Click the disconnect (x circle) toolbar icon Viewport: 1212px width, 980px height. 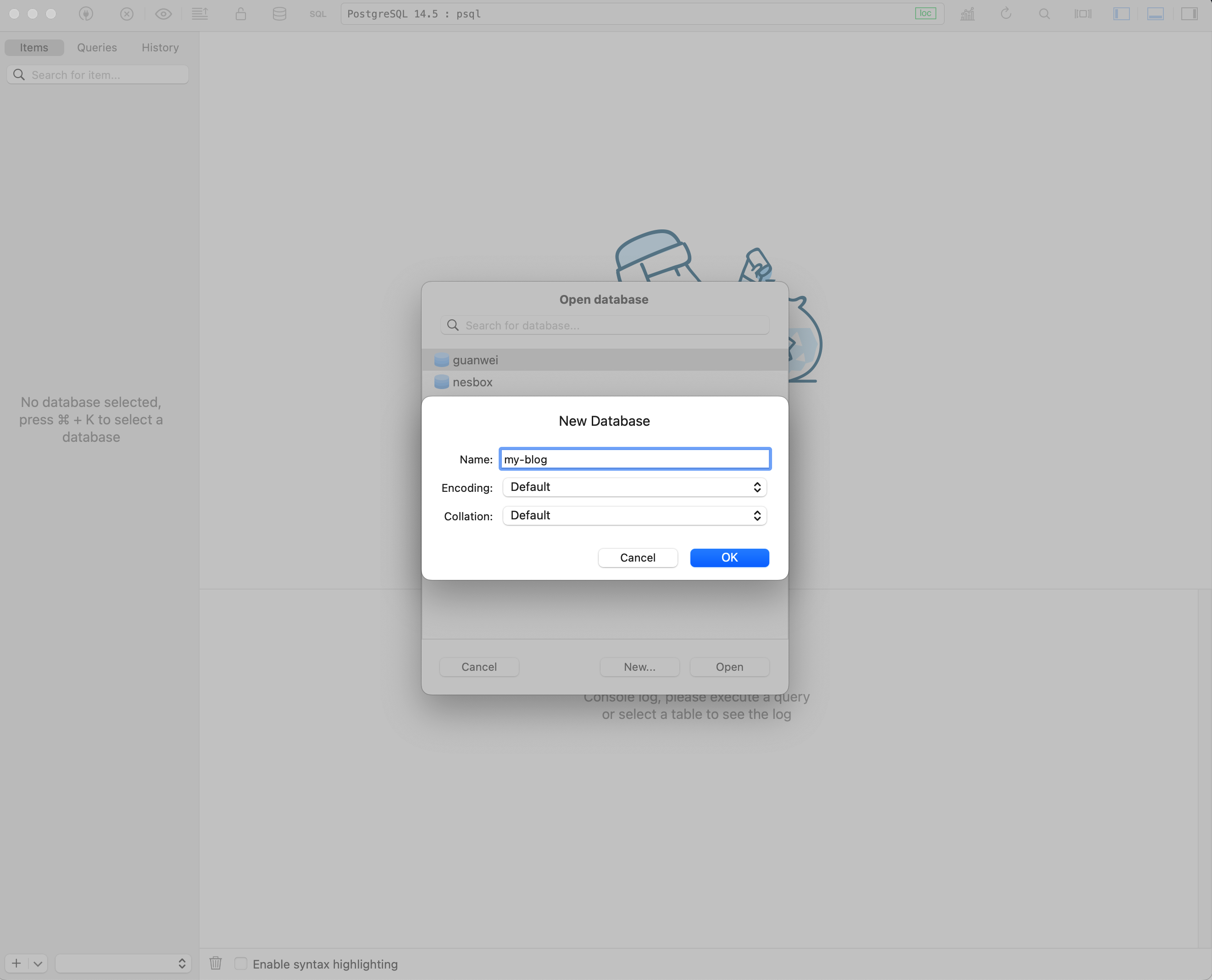click(x=127, y=14)
